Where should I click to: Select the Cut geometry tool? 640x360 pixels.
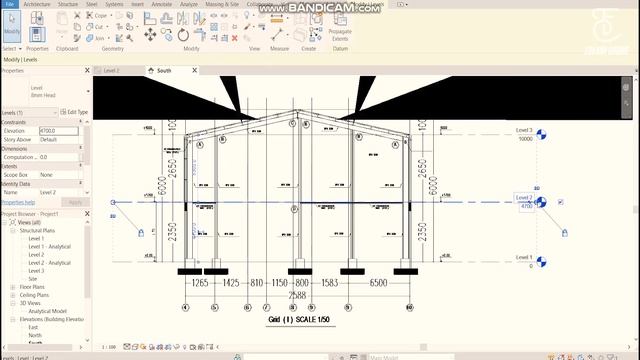click(x=95, y=27)
